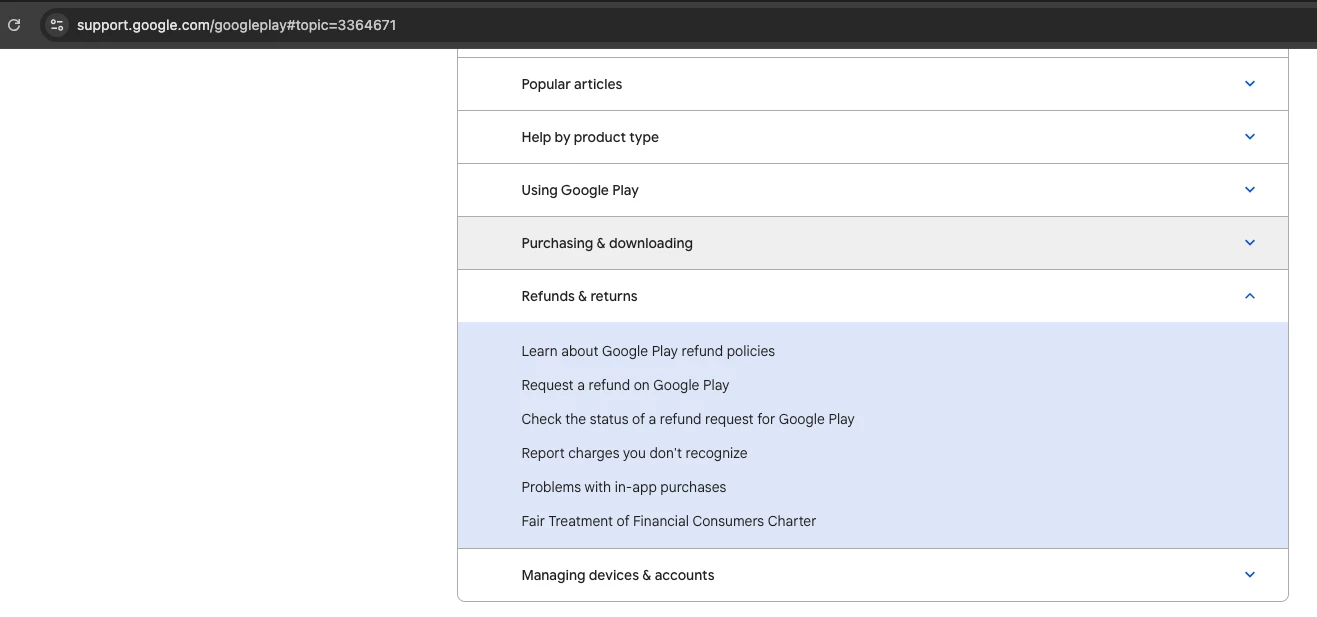
Task: Open Learn about Google Play refund policies
Action: coord(648,352)
